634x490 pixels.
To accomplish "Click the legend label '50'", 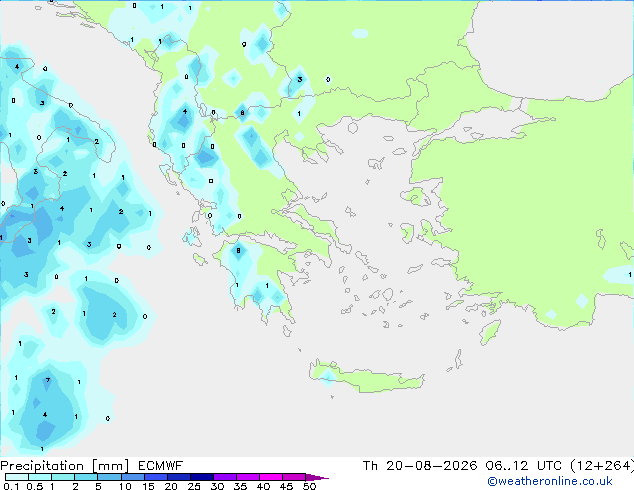I will tap(309, 486).
